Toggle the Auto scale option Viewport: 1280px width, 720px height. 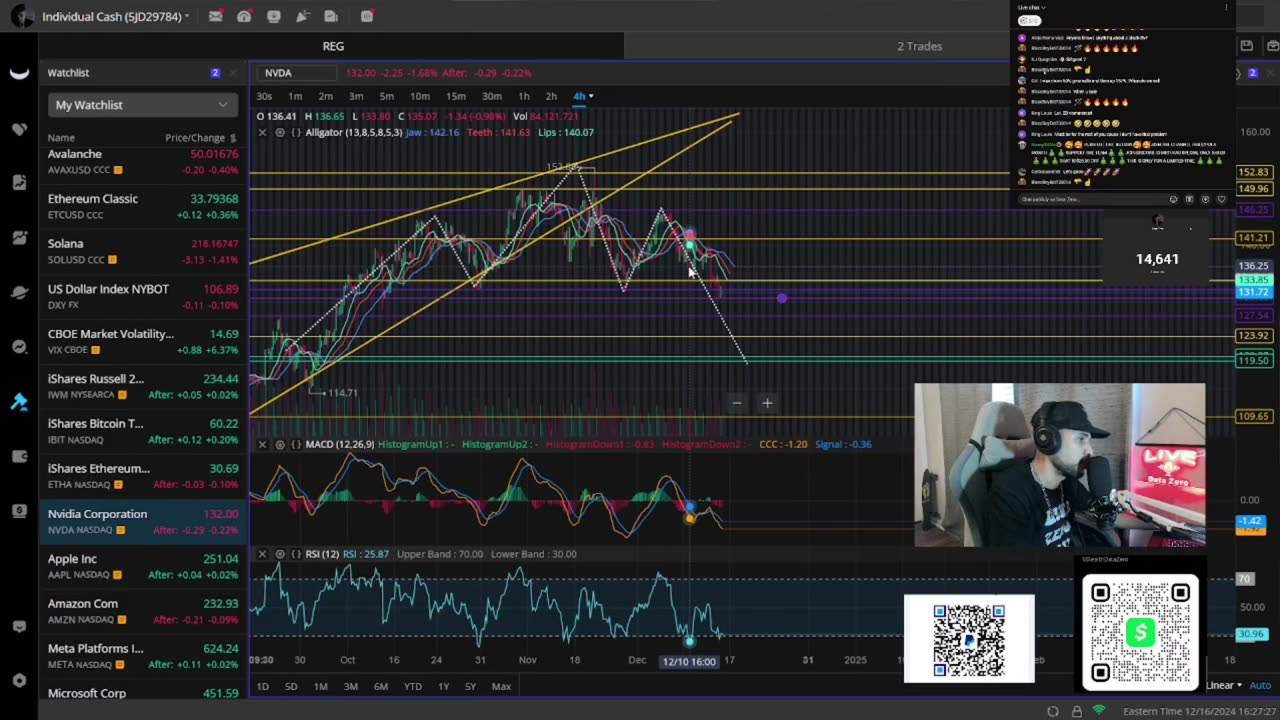1260,685
